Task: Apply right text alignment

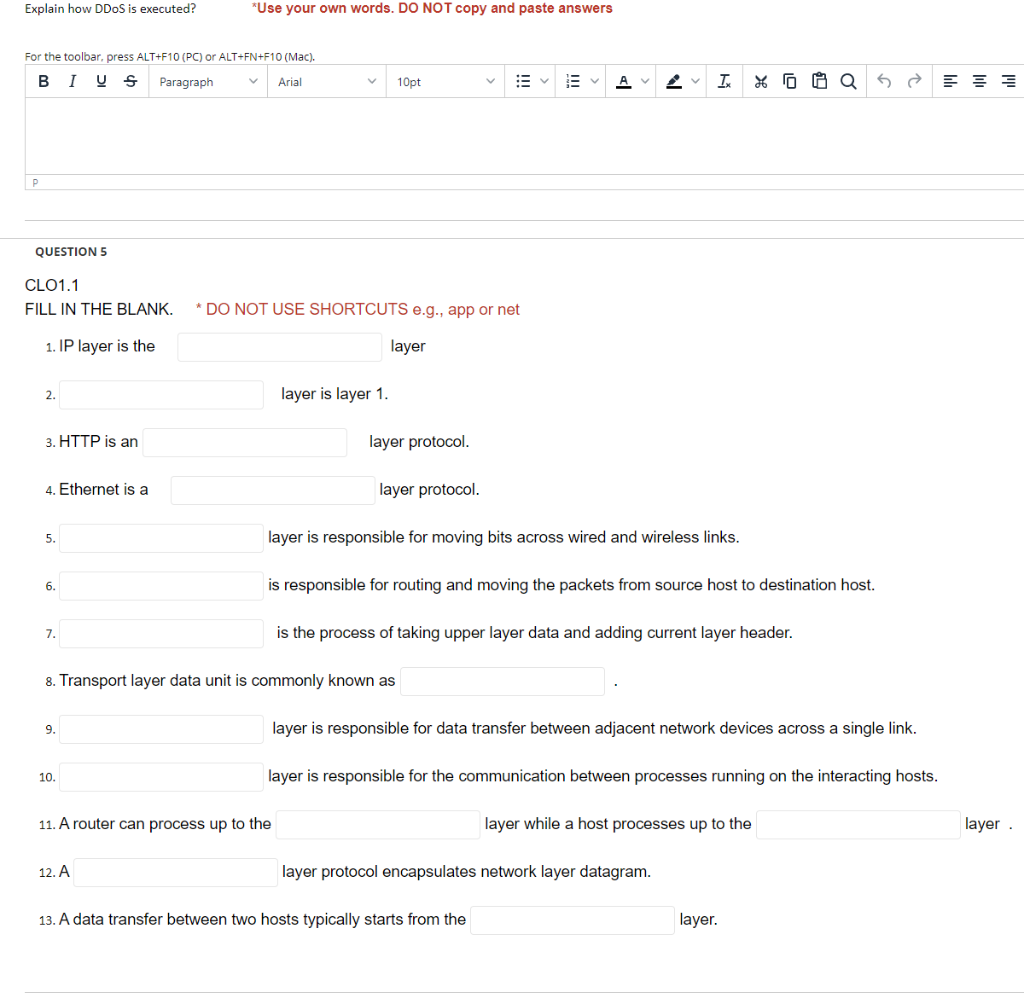Action: (x=1007, y=81)
